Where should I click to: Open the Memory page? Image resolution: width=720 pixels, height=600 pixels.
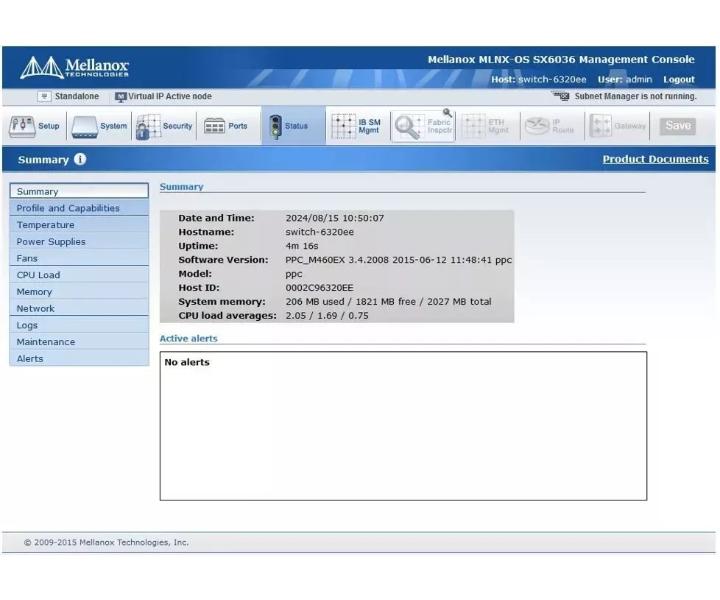tap(79, 292)
